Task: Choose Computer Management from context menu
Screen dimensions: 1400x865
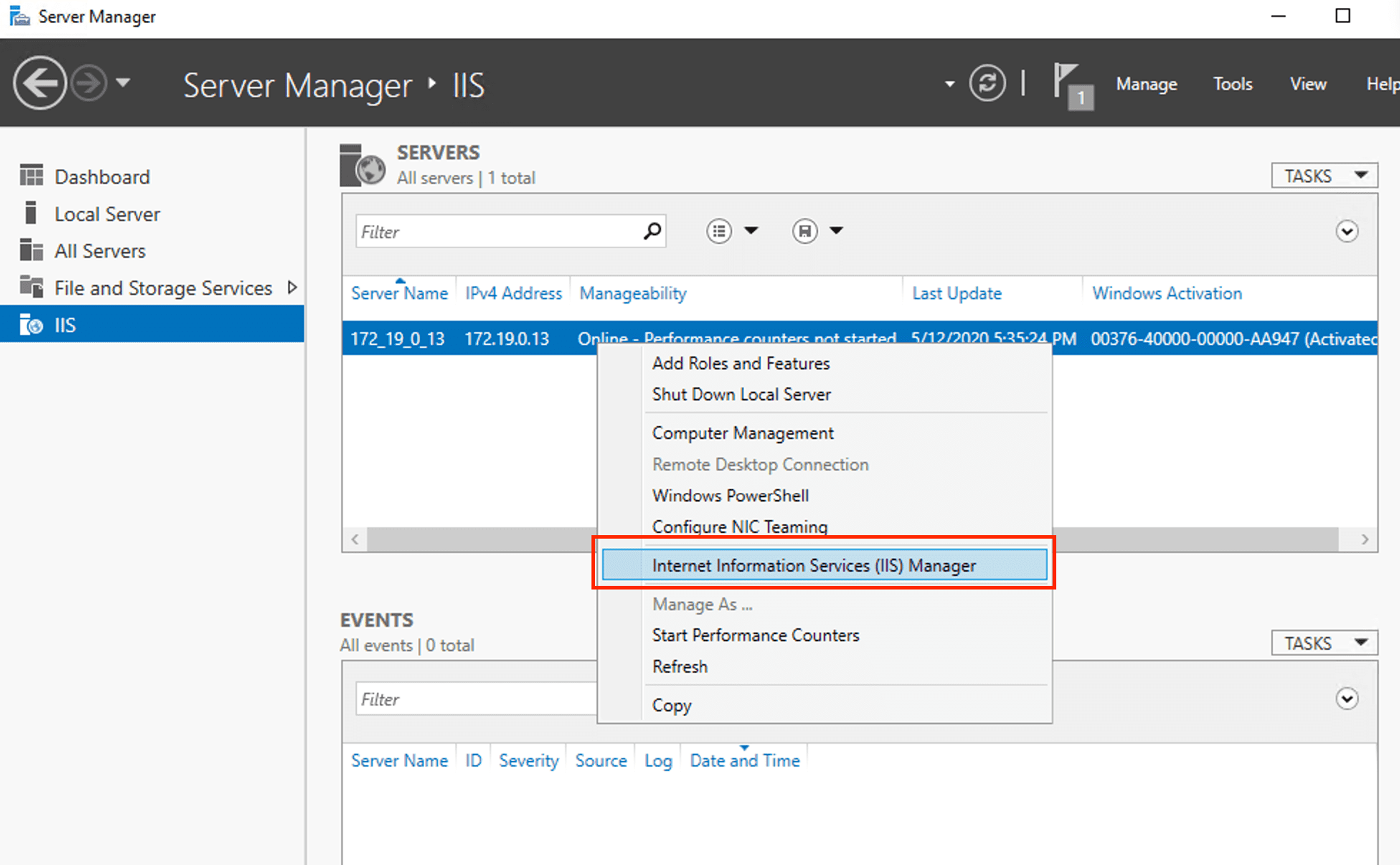Action: coord(742,433)
